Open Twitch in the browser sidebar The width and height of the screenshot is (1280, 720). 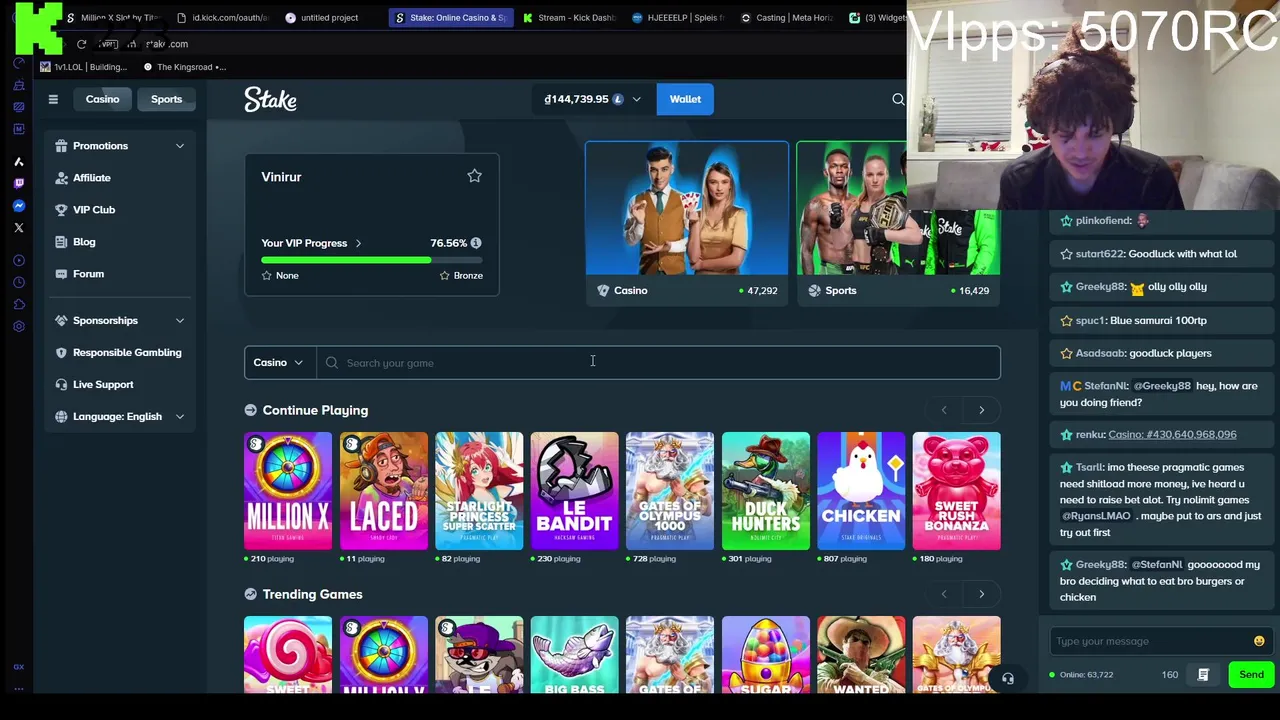18,183
